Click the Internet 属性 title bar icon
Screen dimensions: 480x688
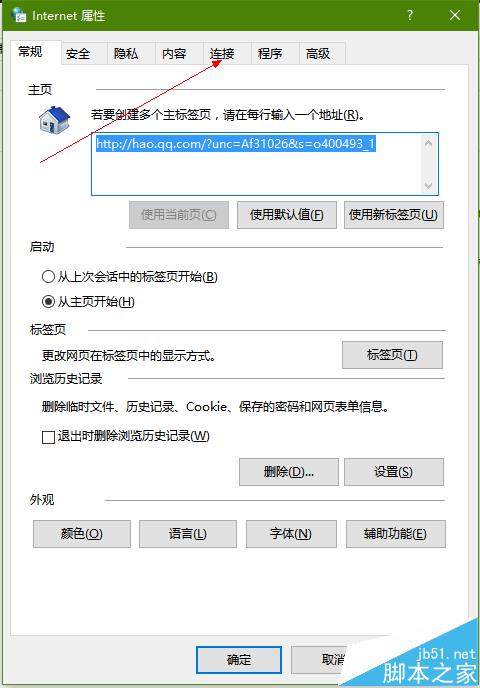point(19,15)
